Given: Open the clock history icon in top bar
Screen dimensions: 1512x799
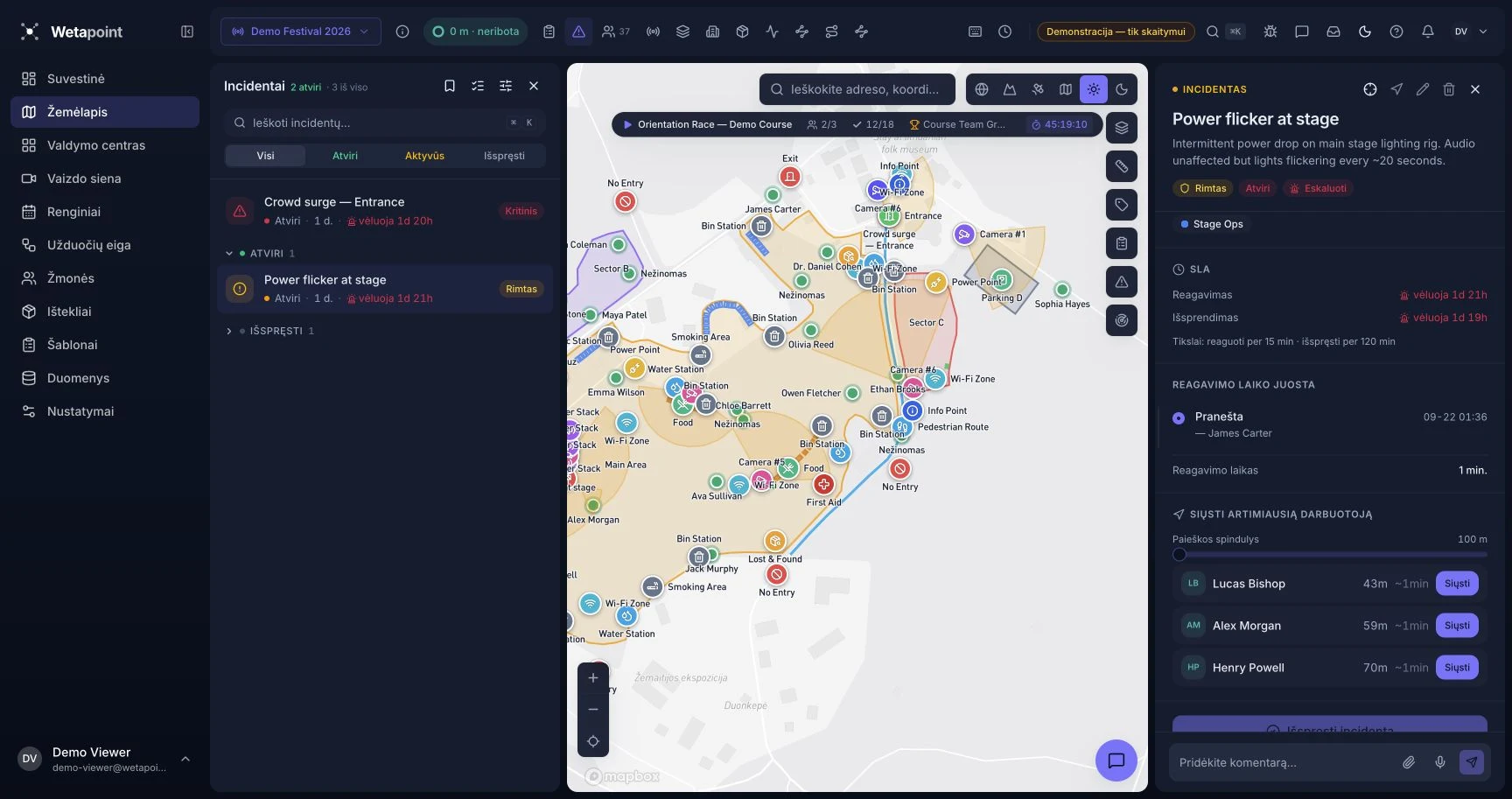Looking at the screenshot, I should coord(1004,32).
